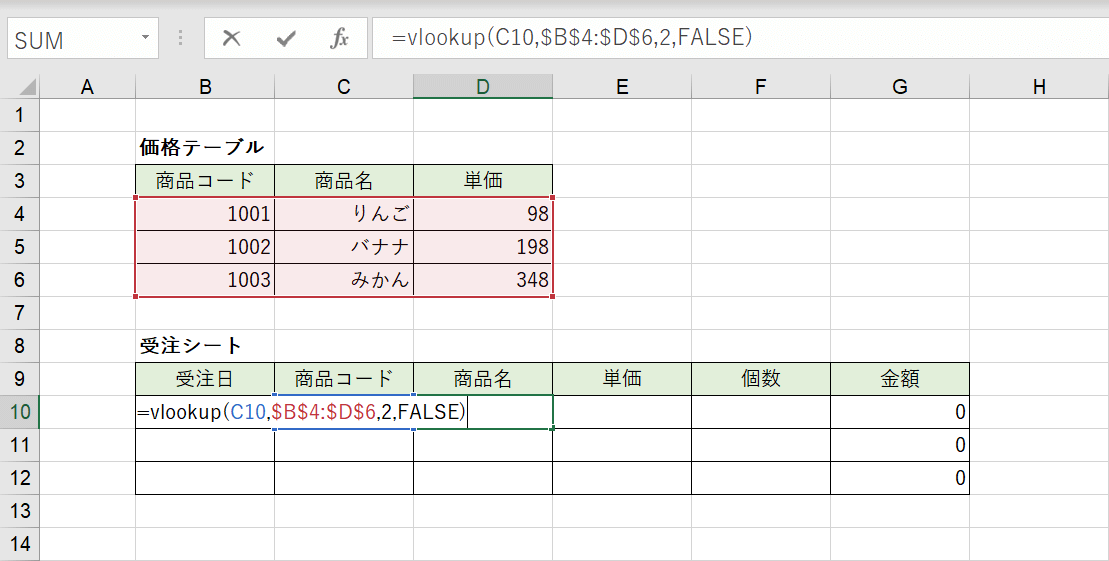Select the unit price cell 98
The width and height of the screenshot is (1109, 561).
482,214
